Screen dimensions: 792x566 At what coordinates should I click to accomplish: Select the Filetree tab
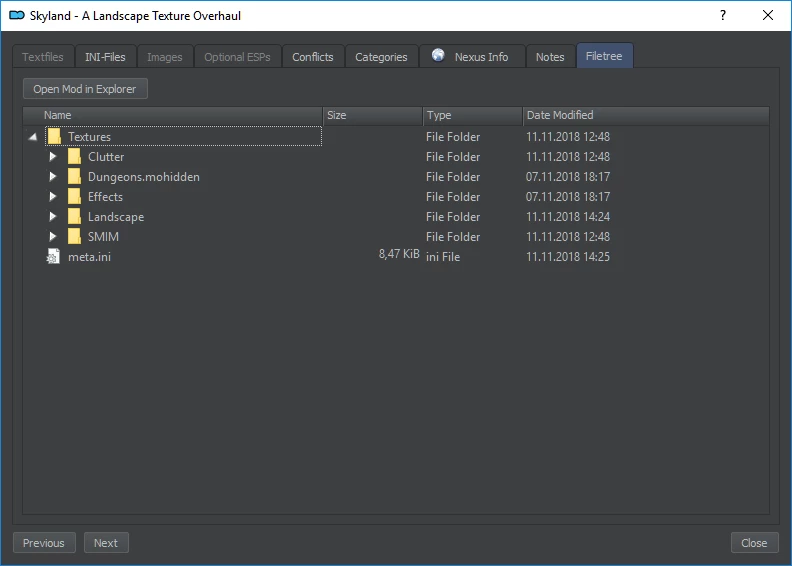click(x=604, y=56)
